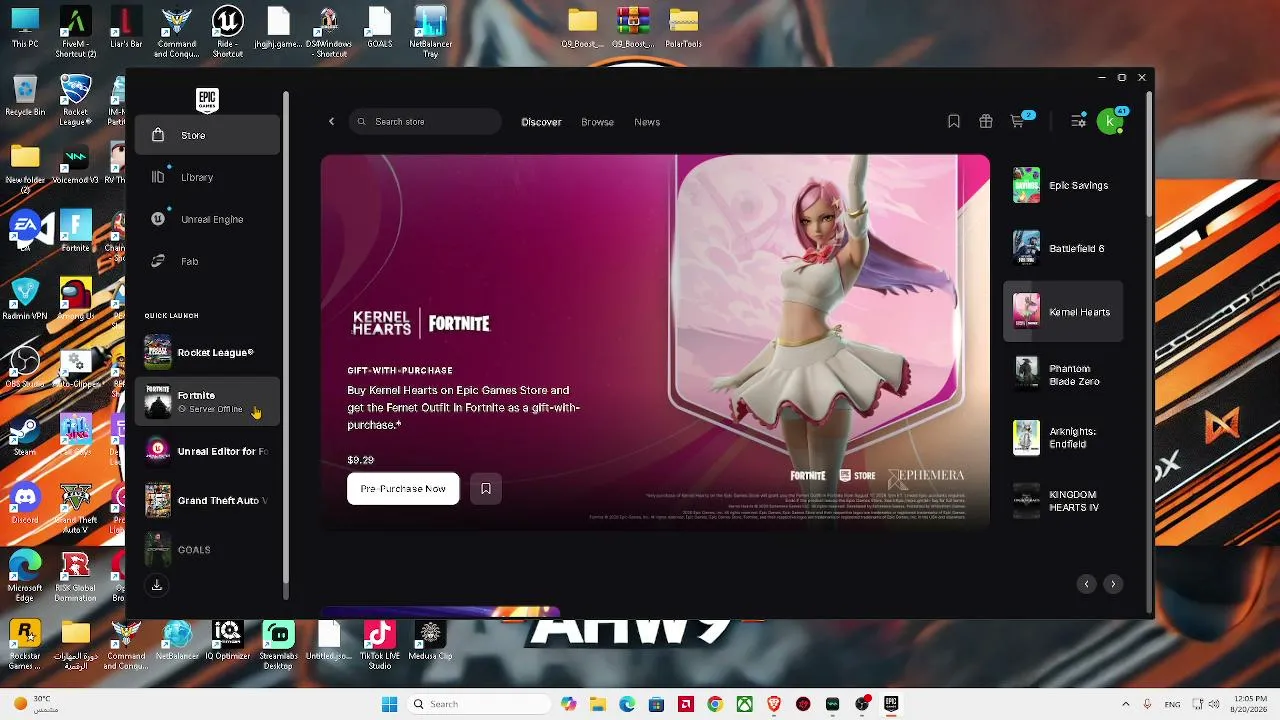Open the wishlist bookmark icon in the header

[954, 121]
